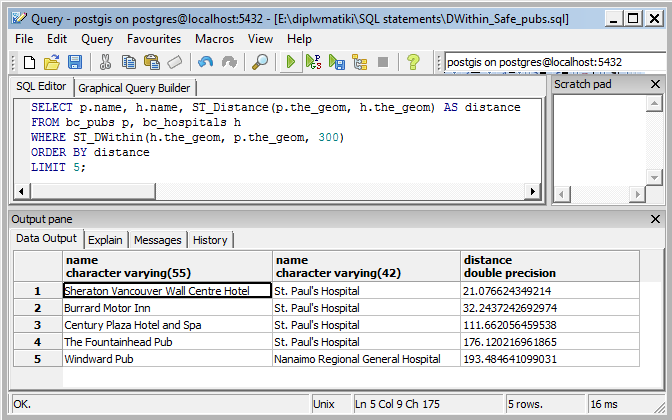This screenshot has width=672, height=420.
Task: Open help with the yellow question mark icon
Action: pyautogui.click(x=413, y=63)
